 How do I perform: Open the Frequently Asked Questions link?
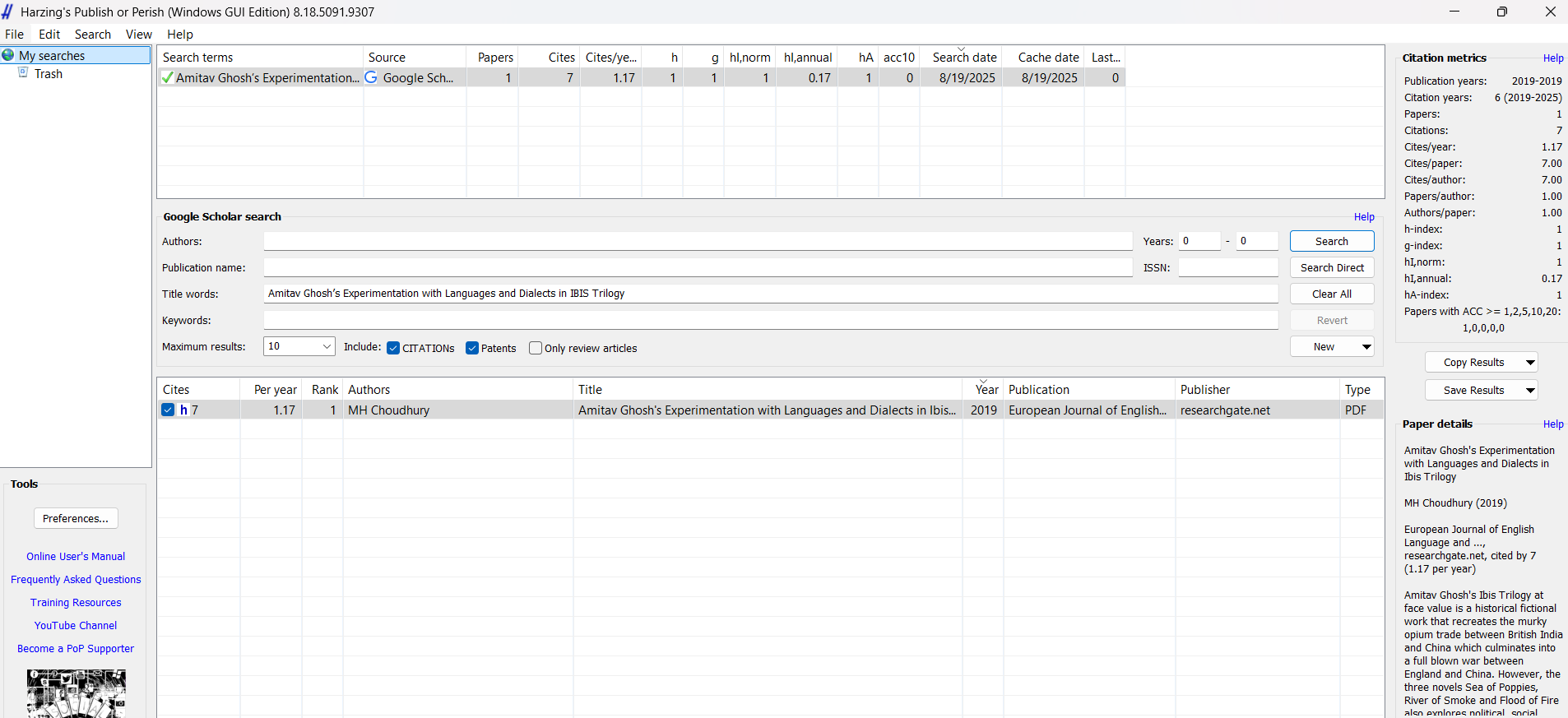(76, 579)
